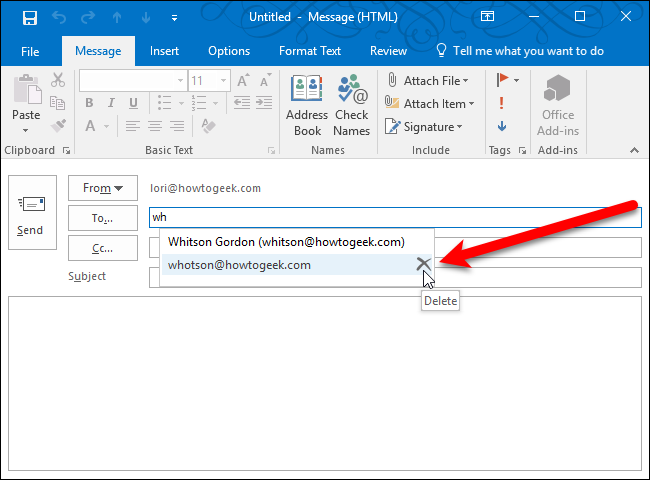Image resolution: width=650 pixels, height=480 pixels.
Task: Delete the whotson@howtogeek.com suggestion
Action: coord(424,264)
